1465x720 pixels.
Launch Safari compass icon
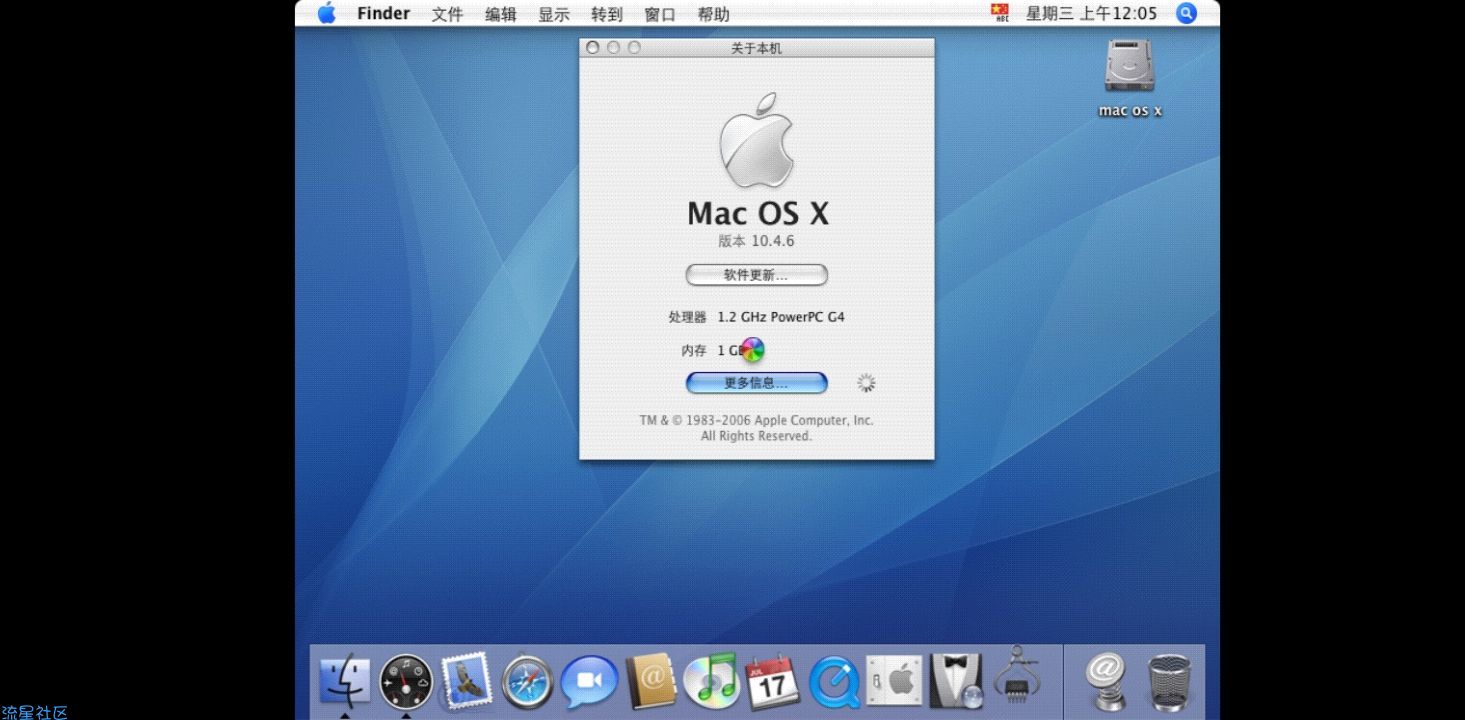click(527, 682)
